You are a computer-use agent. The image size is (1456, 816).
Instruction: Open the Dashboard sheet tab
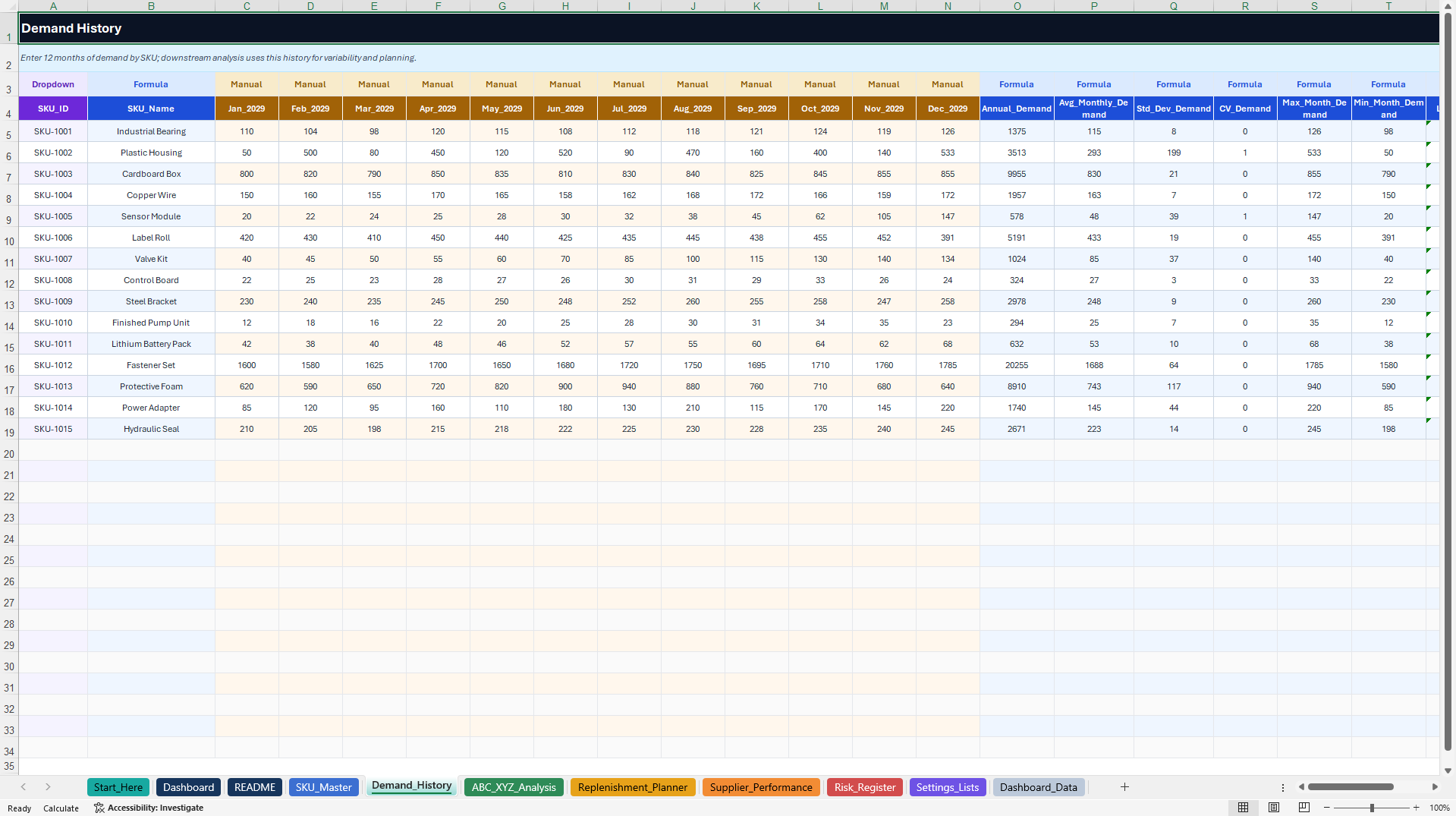point(189,787)
